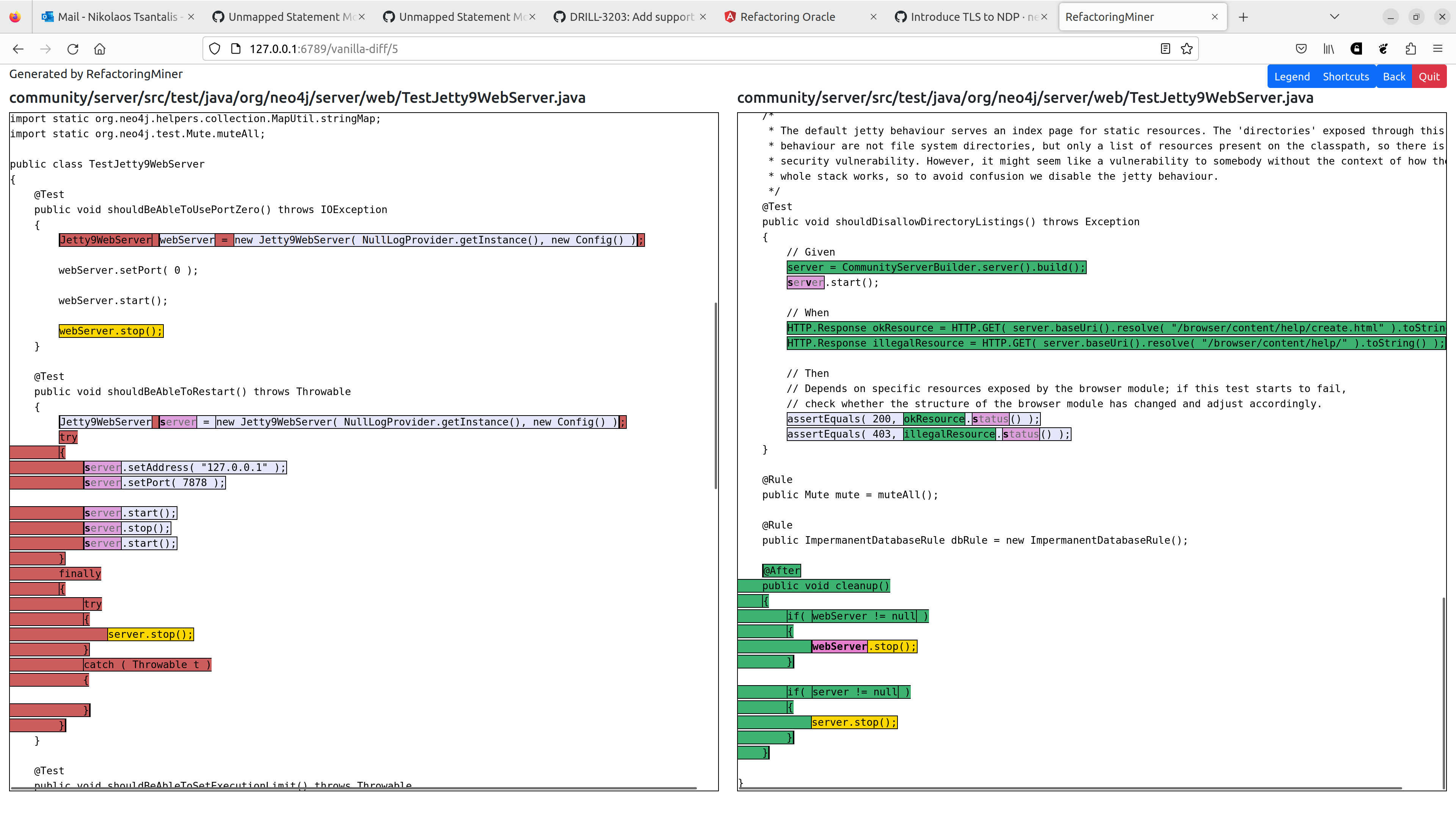Open the Legend button

pos(1291,77)
